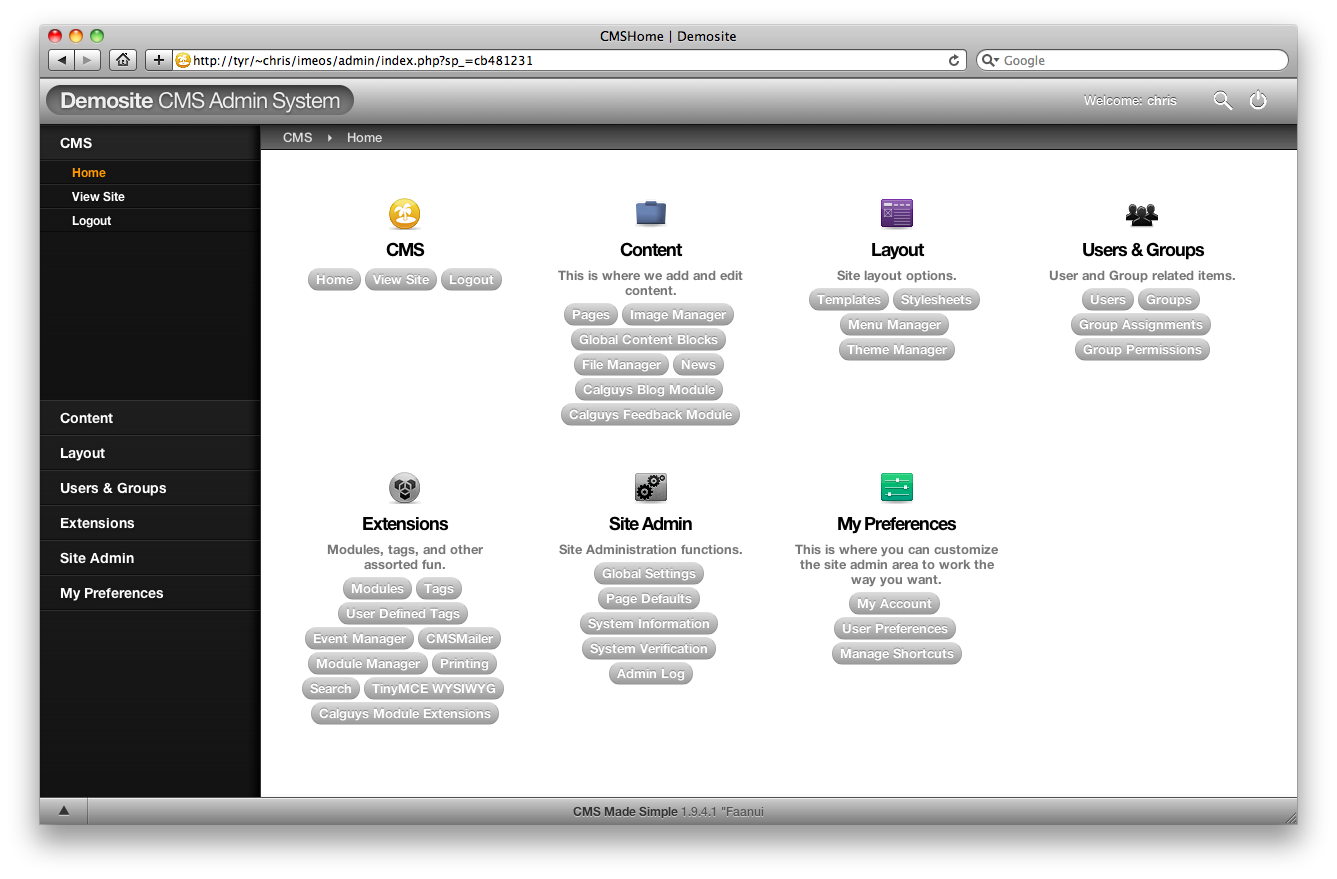
Task: Select View Site in the sidebar menu
Action: [150, 197]
